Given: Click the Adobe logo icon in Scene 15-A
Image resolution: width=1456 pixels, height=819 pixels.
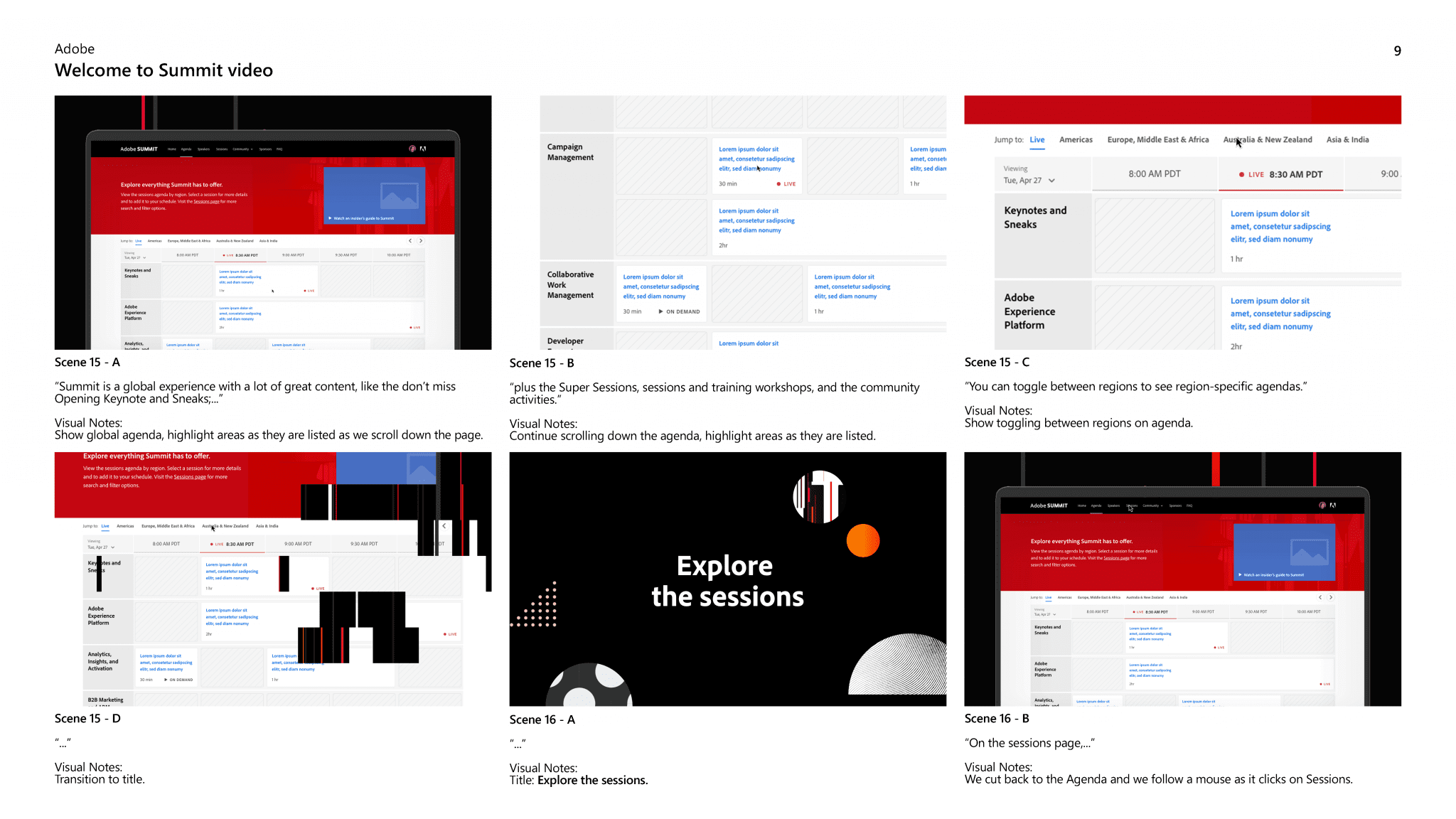Looking at the screenshot, I should (423, 149).
